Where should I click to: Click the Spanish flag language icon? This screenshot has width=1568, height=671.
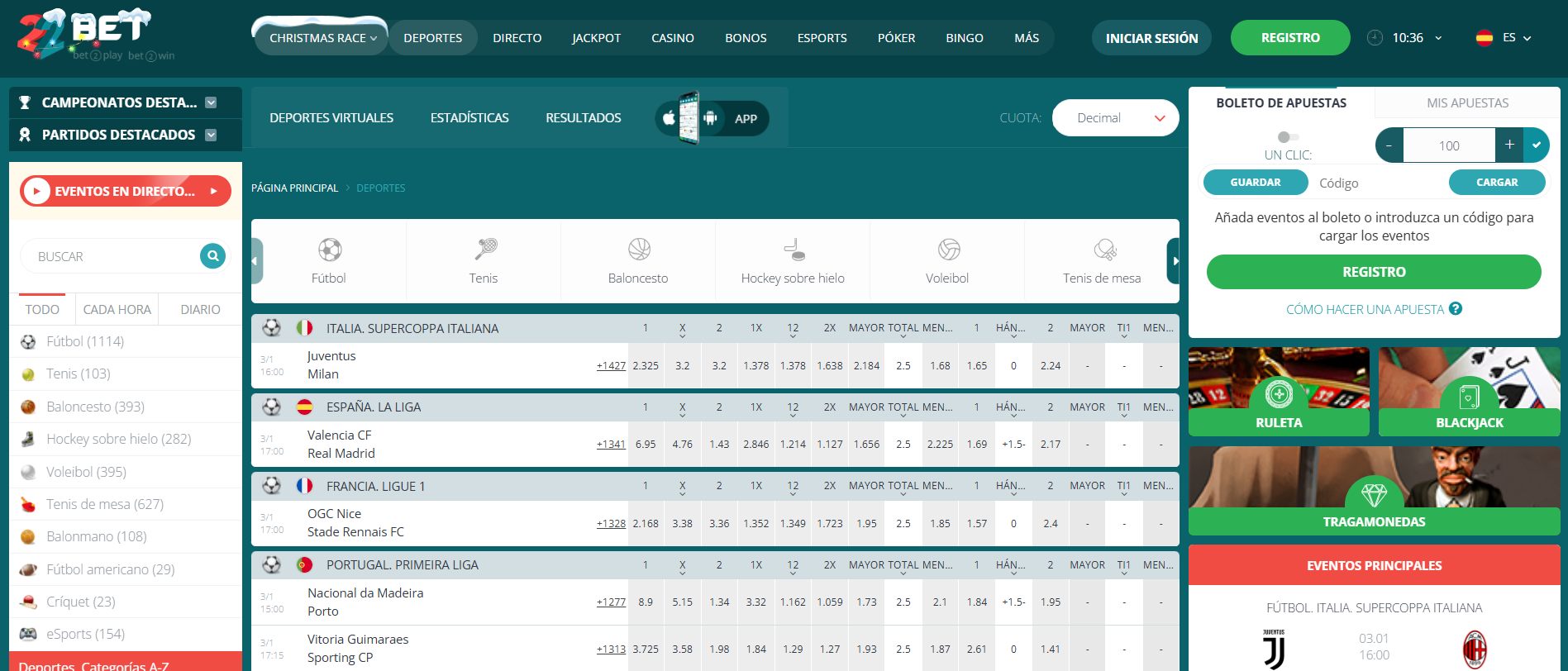(x=1485, y=38)
